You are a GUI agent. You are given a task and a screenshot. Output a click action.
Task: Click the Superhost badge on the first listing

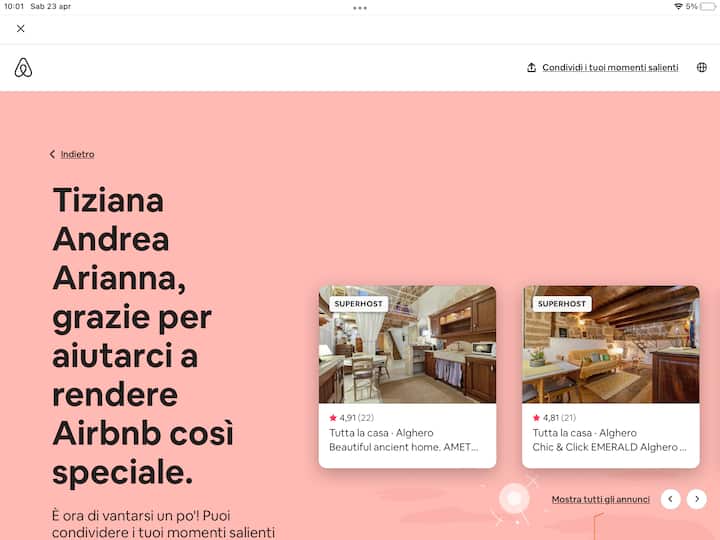point(359,303)
